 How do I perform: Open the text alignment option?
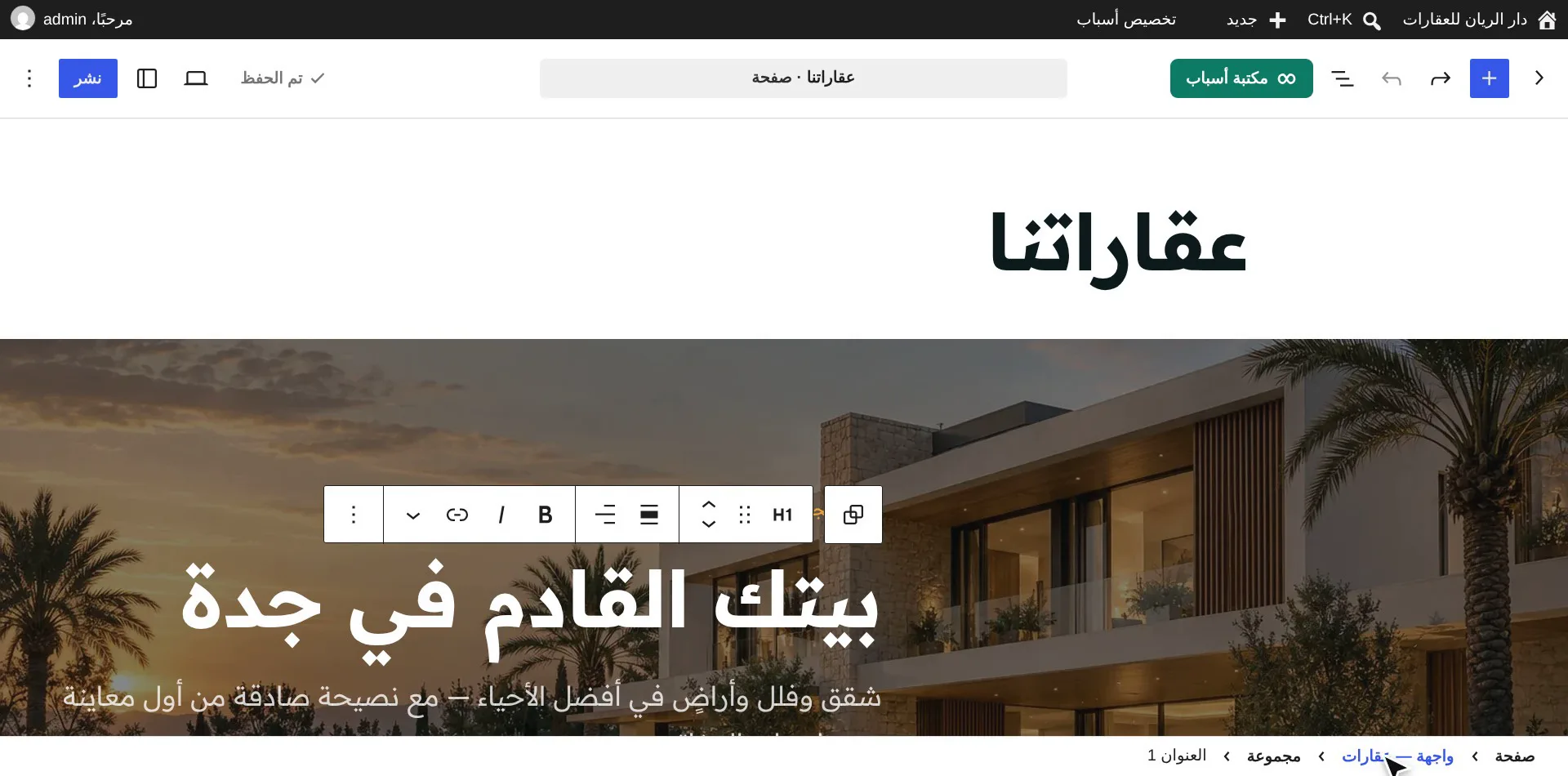[605, 515]
